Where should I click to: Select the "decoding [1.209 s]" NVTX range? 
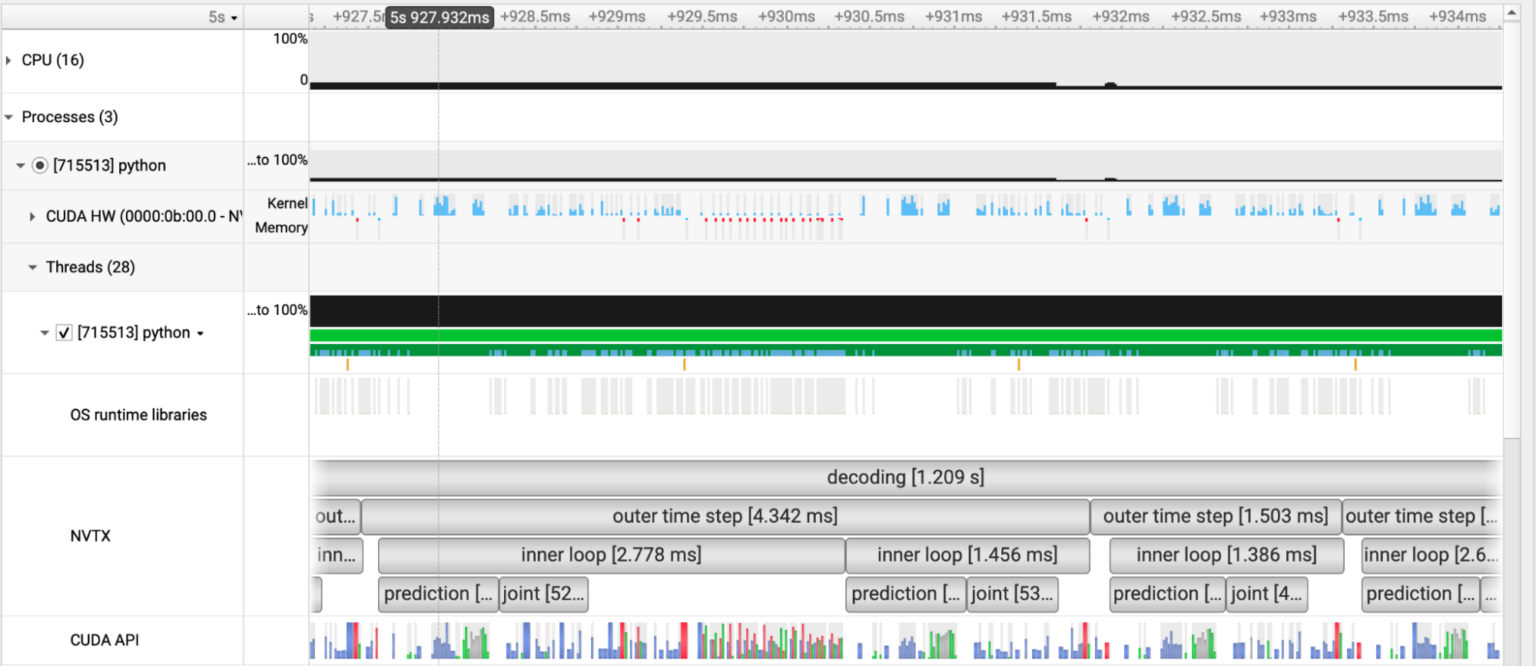pyautogui.click(x=905, y=477)
